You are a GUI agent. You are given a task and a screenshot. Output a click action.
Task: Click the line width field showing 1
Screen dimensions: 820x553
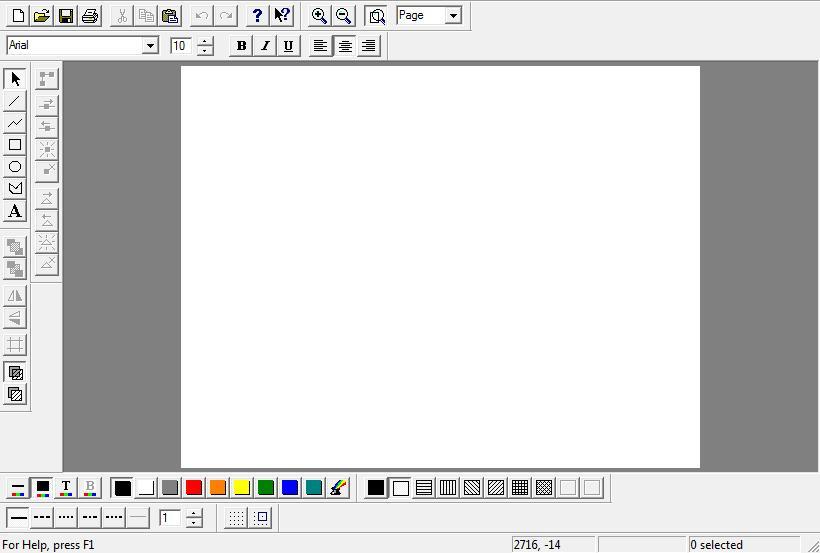[x=170, y=518]
